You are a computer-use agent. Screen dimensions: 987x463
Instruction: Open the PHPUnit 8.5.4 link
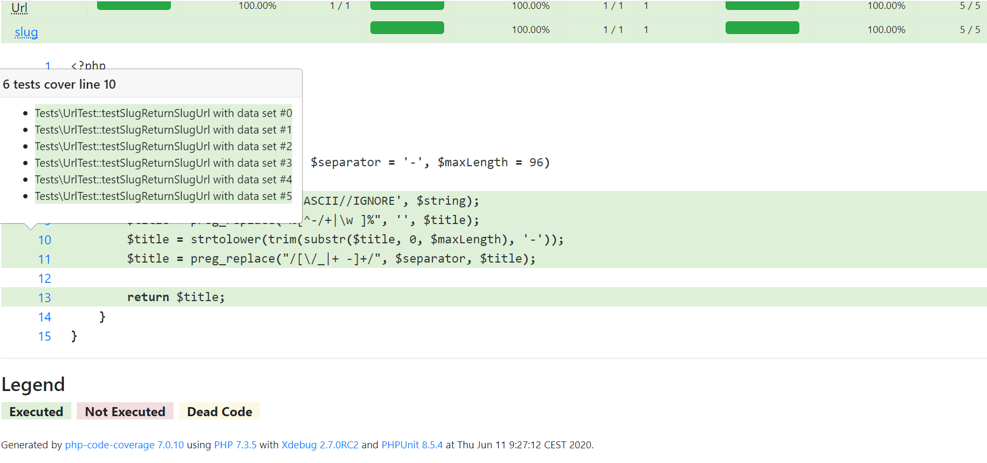click(412, 445)
